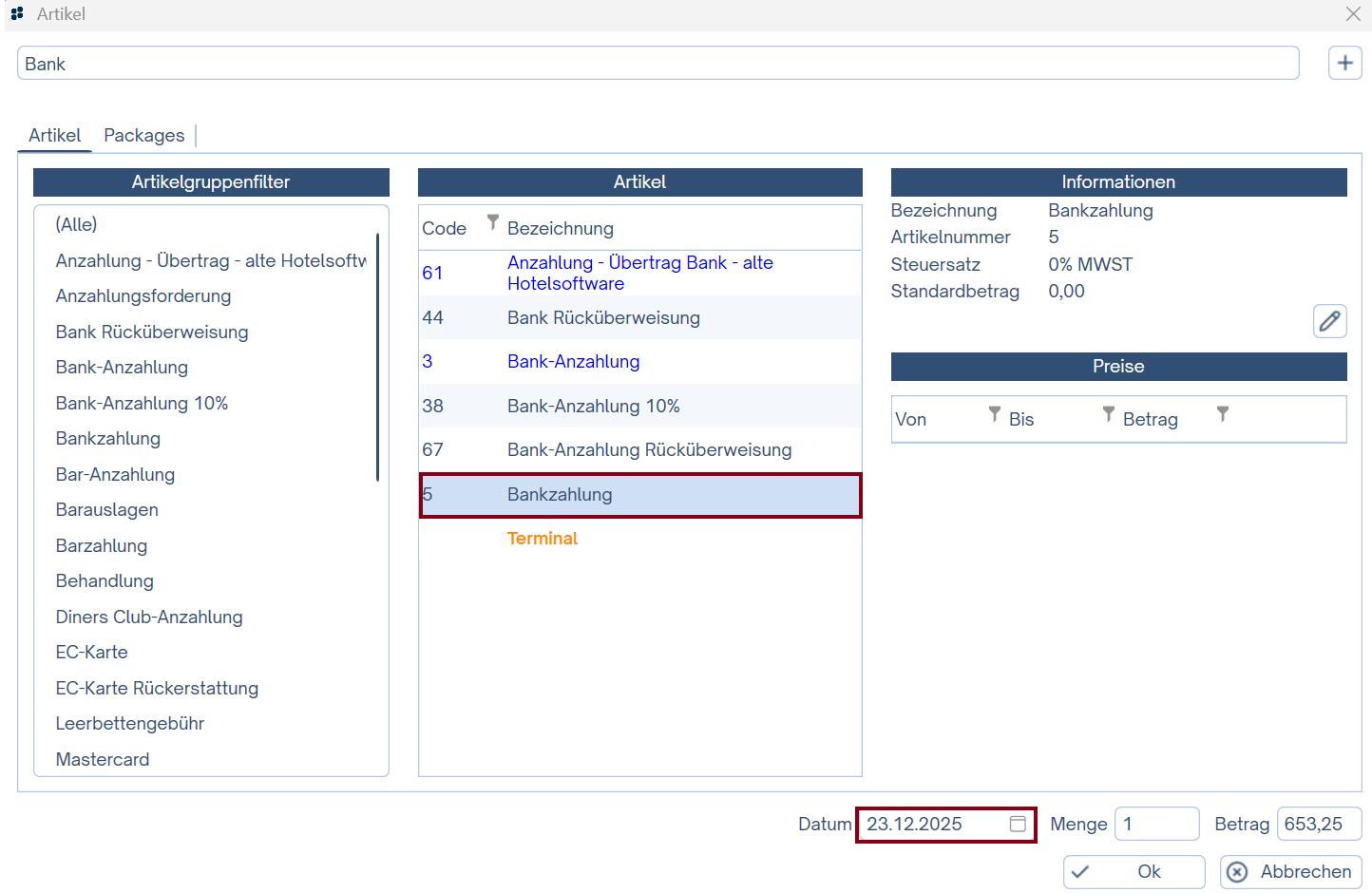
Task: Click the pencil edit icon in Informationen
Action: [1329, 321]
